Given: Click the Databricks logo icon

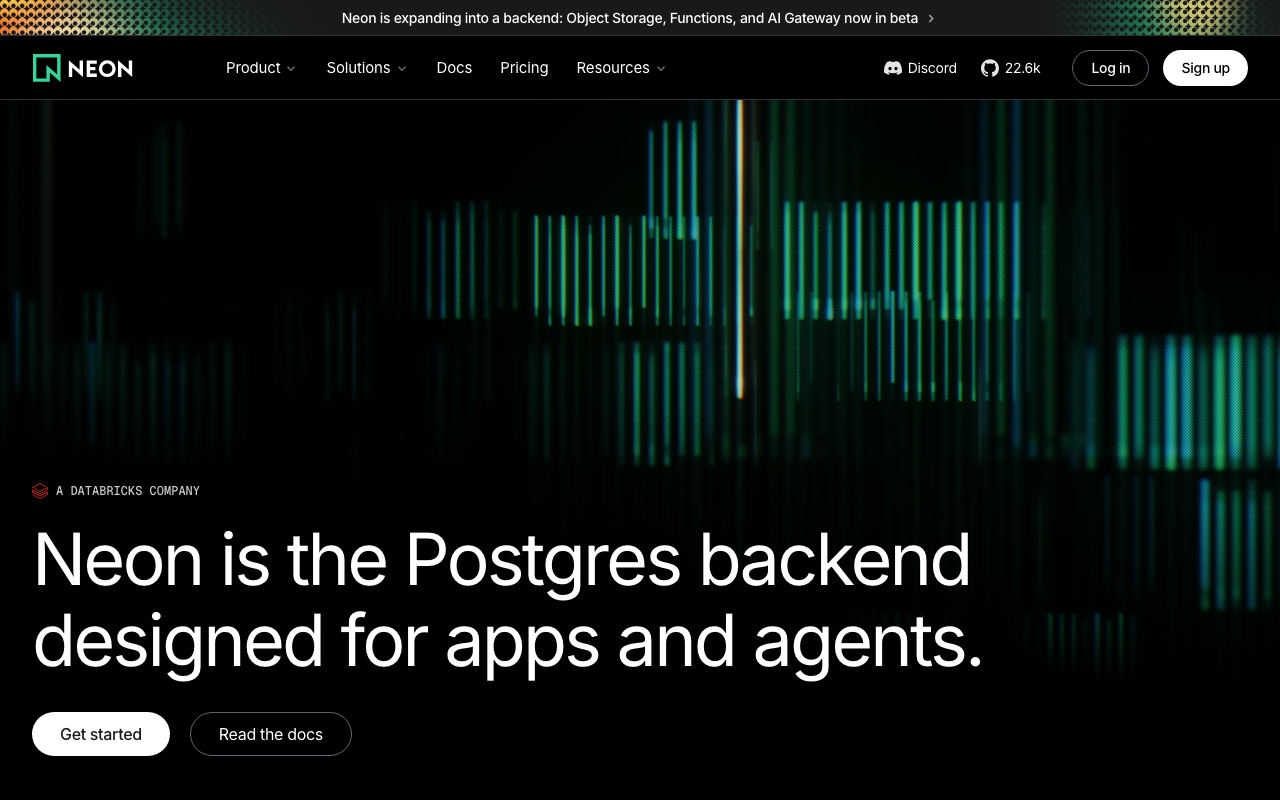Looking at the screenshot, I should [x=40, y=491].
